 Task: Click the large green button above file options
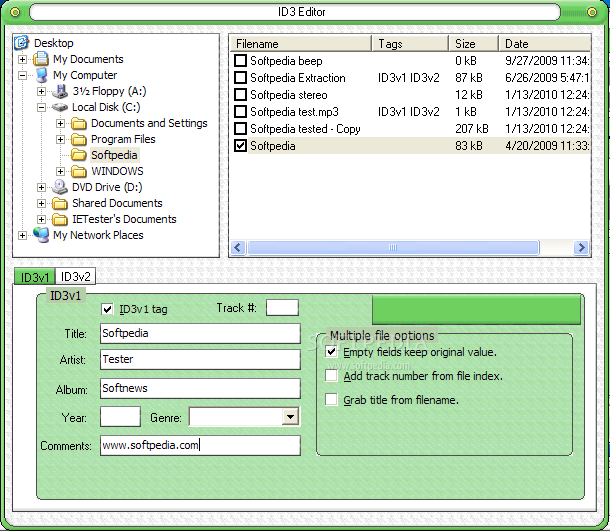click(477, 310)
